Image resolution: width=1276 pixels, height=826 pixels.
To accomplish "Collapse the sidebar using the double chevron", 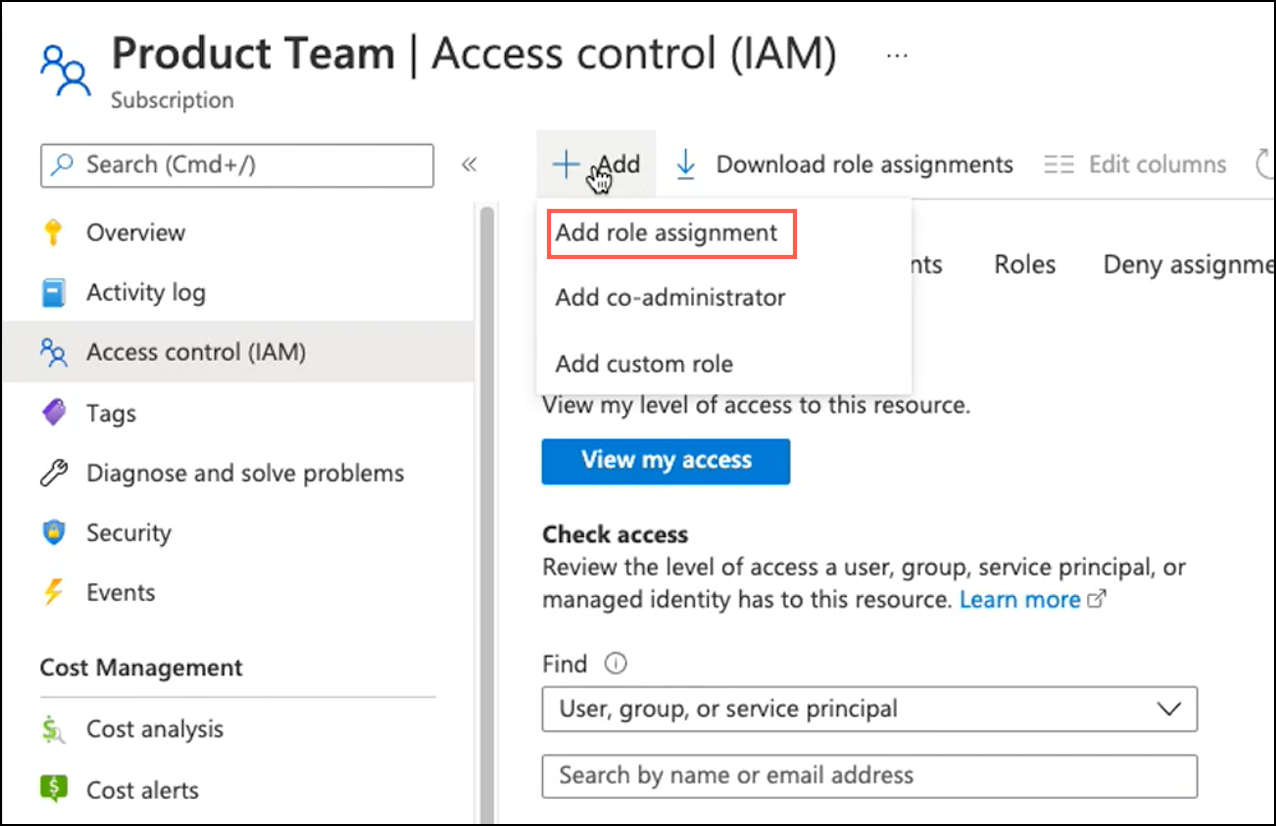I will (470, 163).
